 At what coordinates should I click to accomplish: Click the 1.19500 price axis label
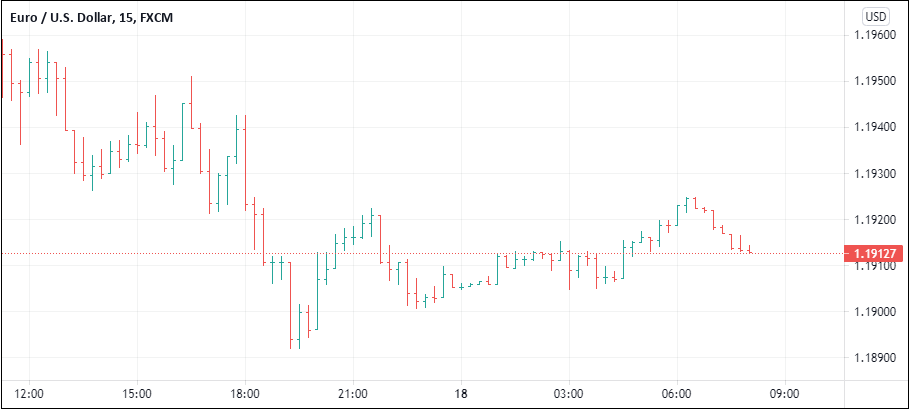point(874,81)
